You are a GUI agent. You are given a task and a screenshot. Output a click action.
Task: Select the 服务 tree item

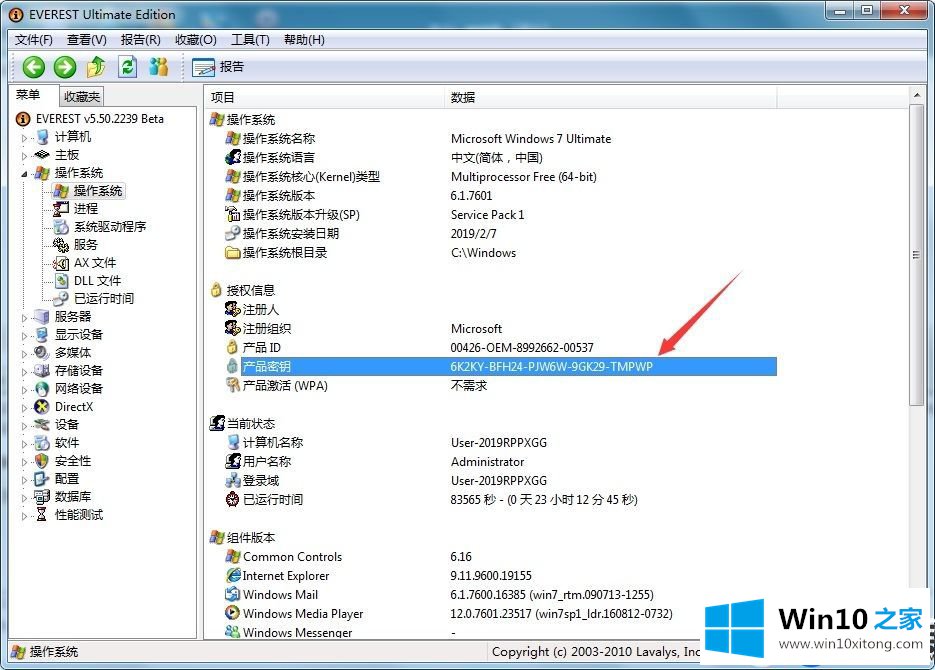pyautogui.click(x=86, y=244)
